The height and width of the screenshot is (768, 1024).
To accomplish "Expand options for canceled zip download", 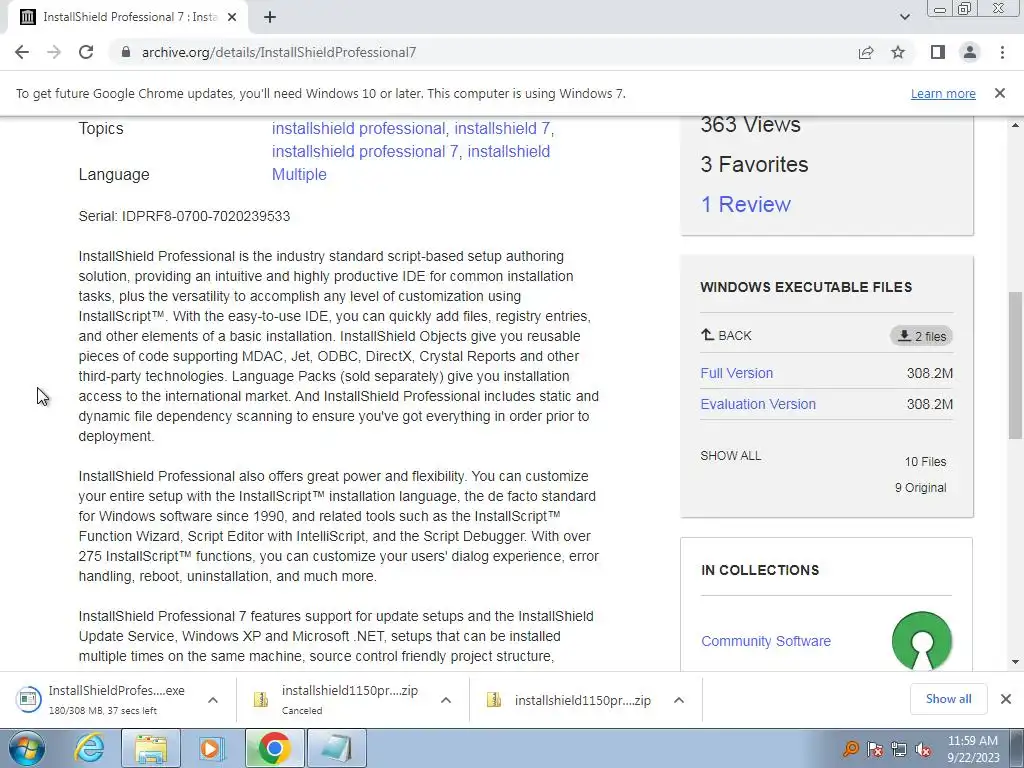I will tap(446, 700).
